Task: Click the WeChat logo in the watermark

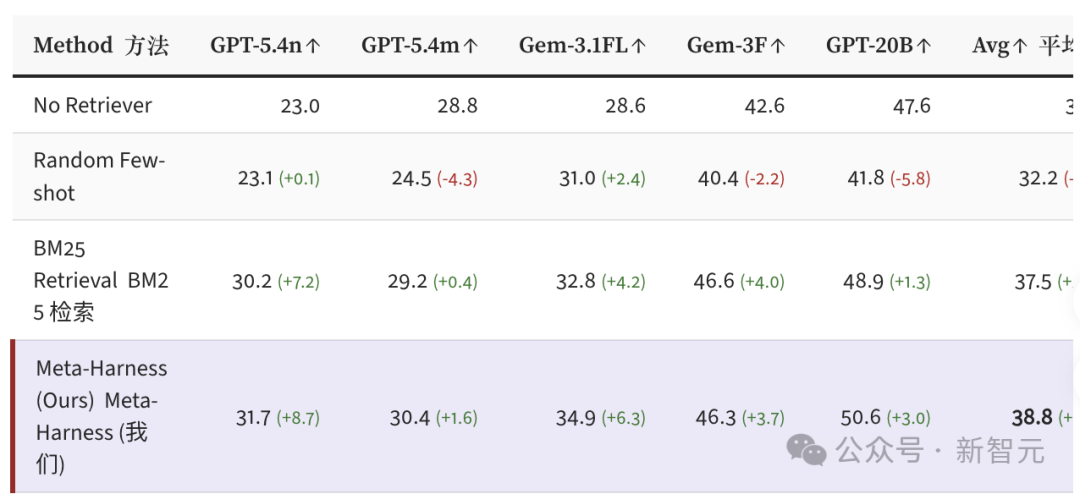Action: click(807, 450)
